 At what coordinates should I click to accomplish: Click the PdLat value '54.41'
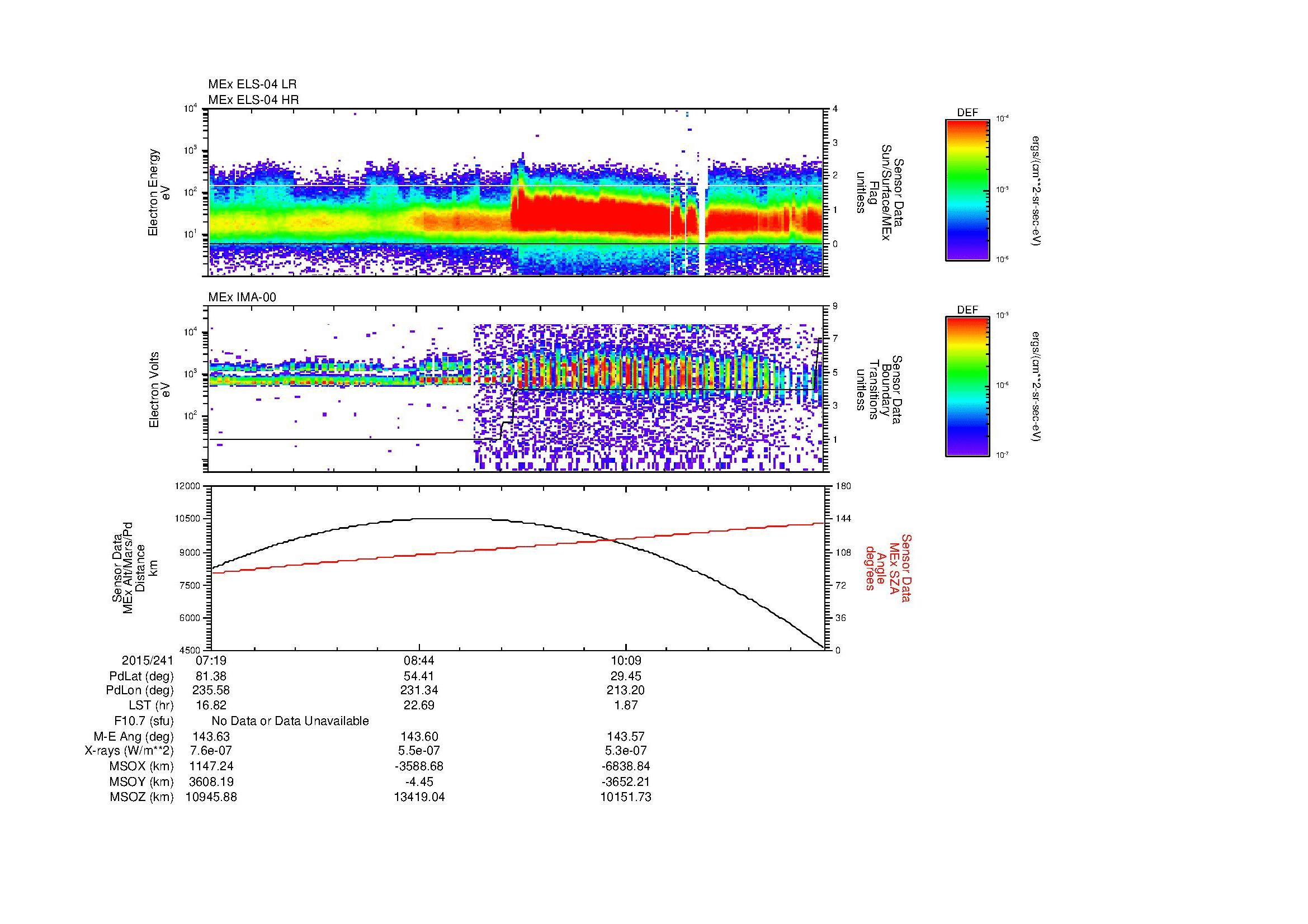point(419,676)
